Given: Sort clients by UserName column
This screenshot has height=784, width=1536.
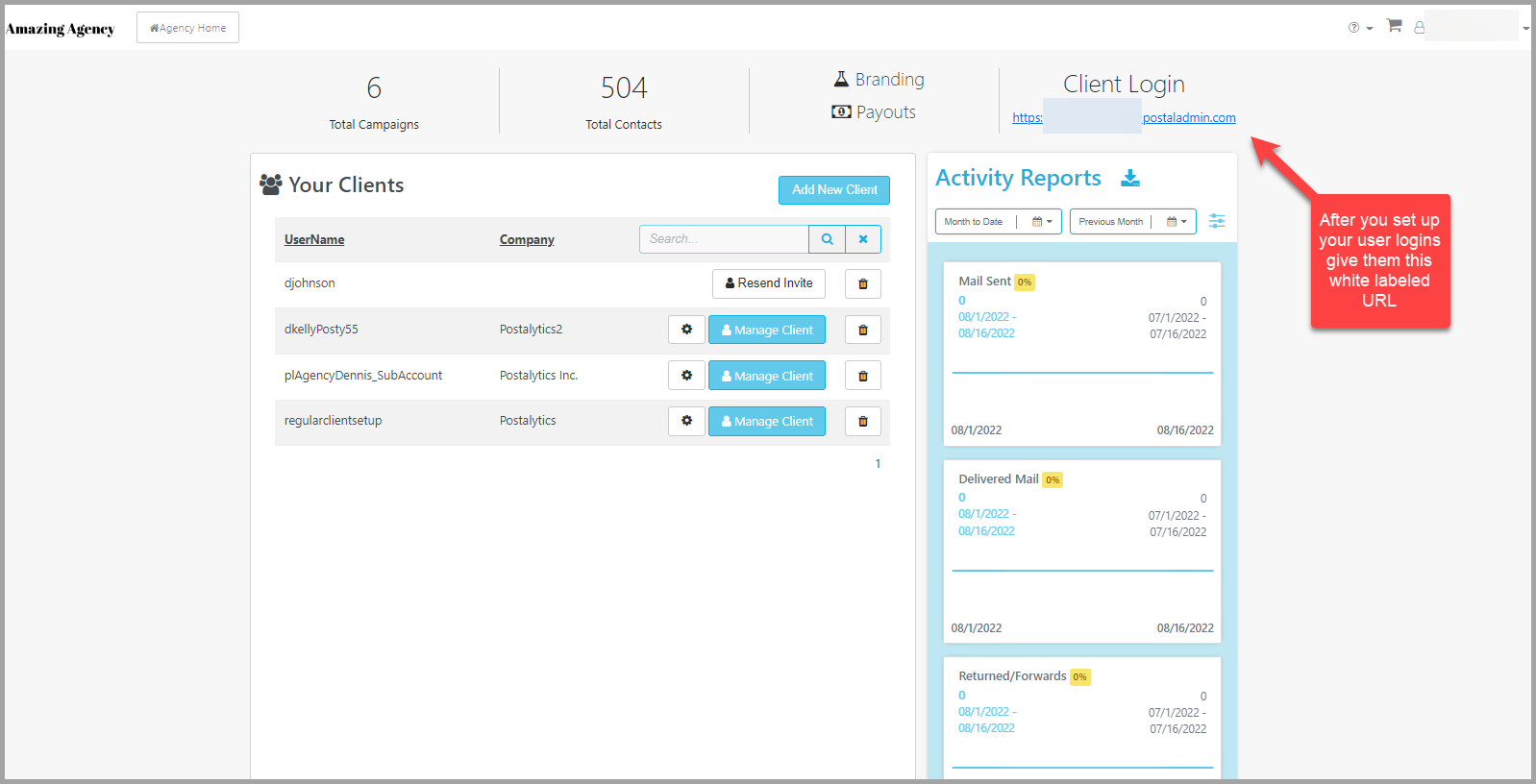Looking at the screenshot, I should coord(314,239).
